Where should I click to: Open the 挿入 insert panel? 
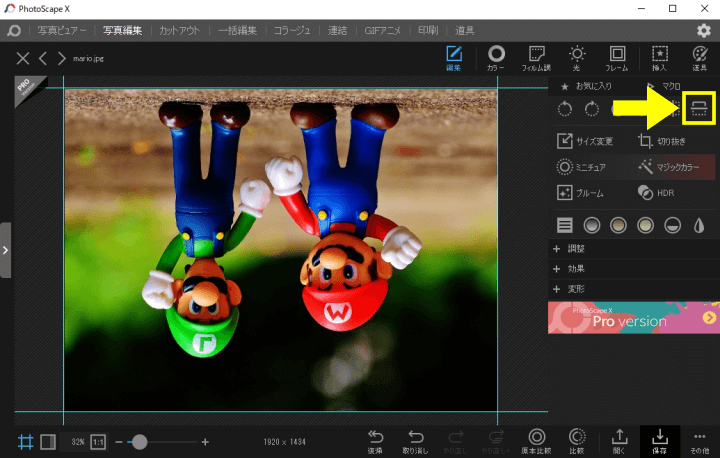click(x=659, y=58)
